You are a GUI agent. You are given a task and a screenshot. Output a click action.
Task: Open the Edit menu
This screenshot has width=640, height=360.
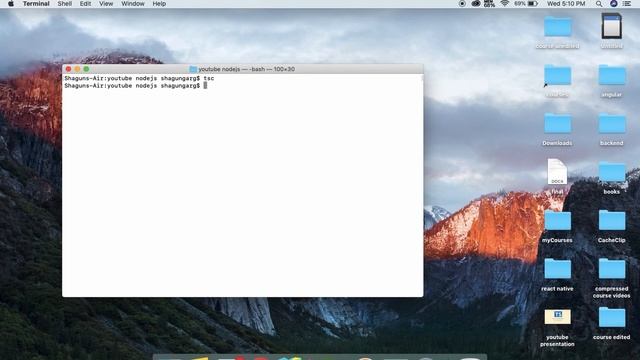coord(85,4)
